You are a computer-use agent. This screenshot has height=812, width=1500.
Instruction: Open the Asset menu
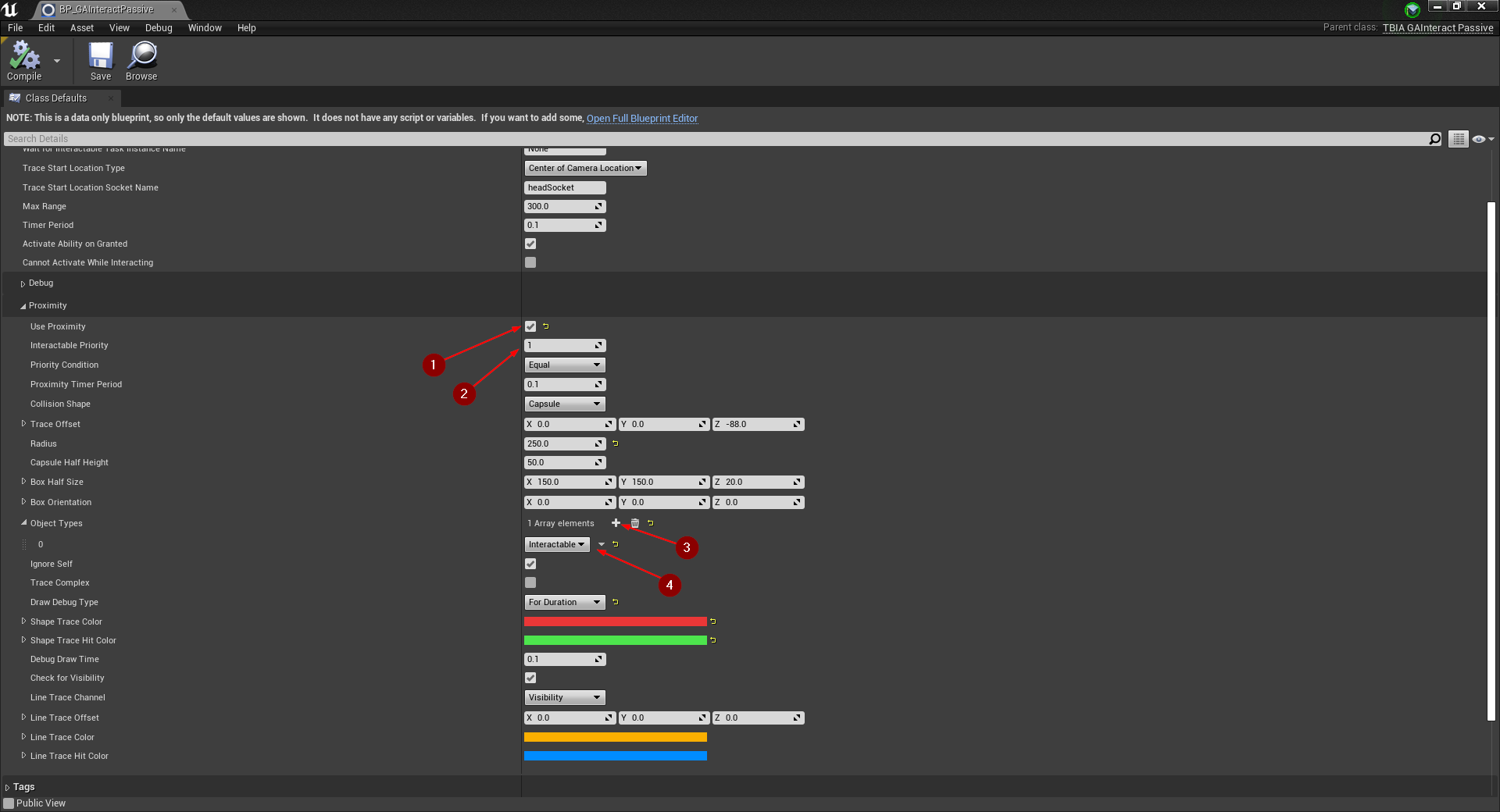coord(82,28)
